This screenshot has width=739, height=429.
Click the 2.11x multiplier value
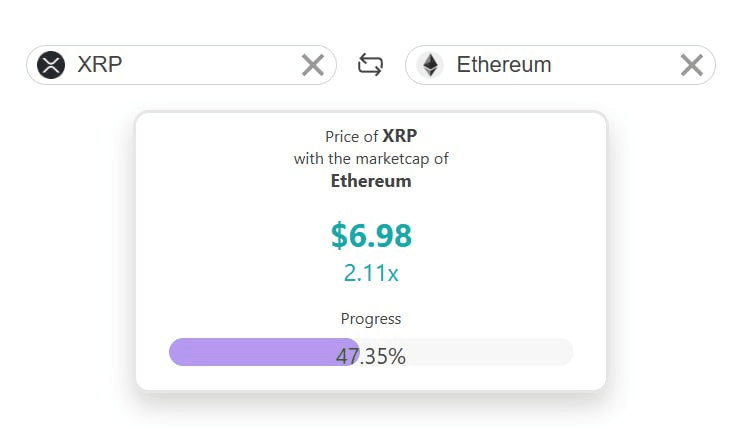(371, 273)
